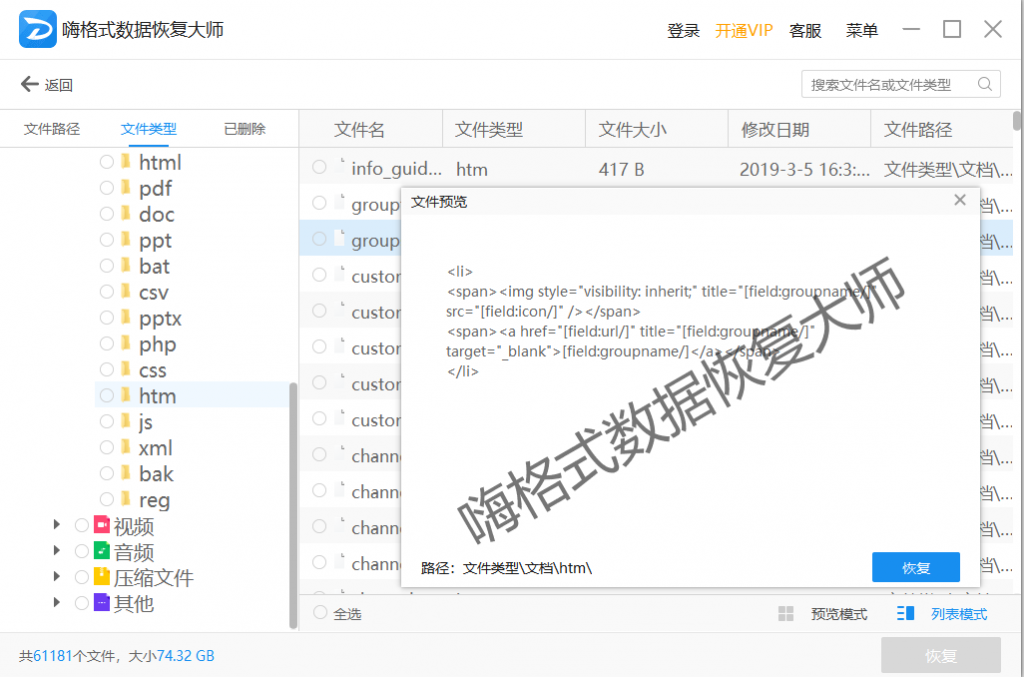
Task: Click the video category icon
Action: (102, 525)
